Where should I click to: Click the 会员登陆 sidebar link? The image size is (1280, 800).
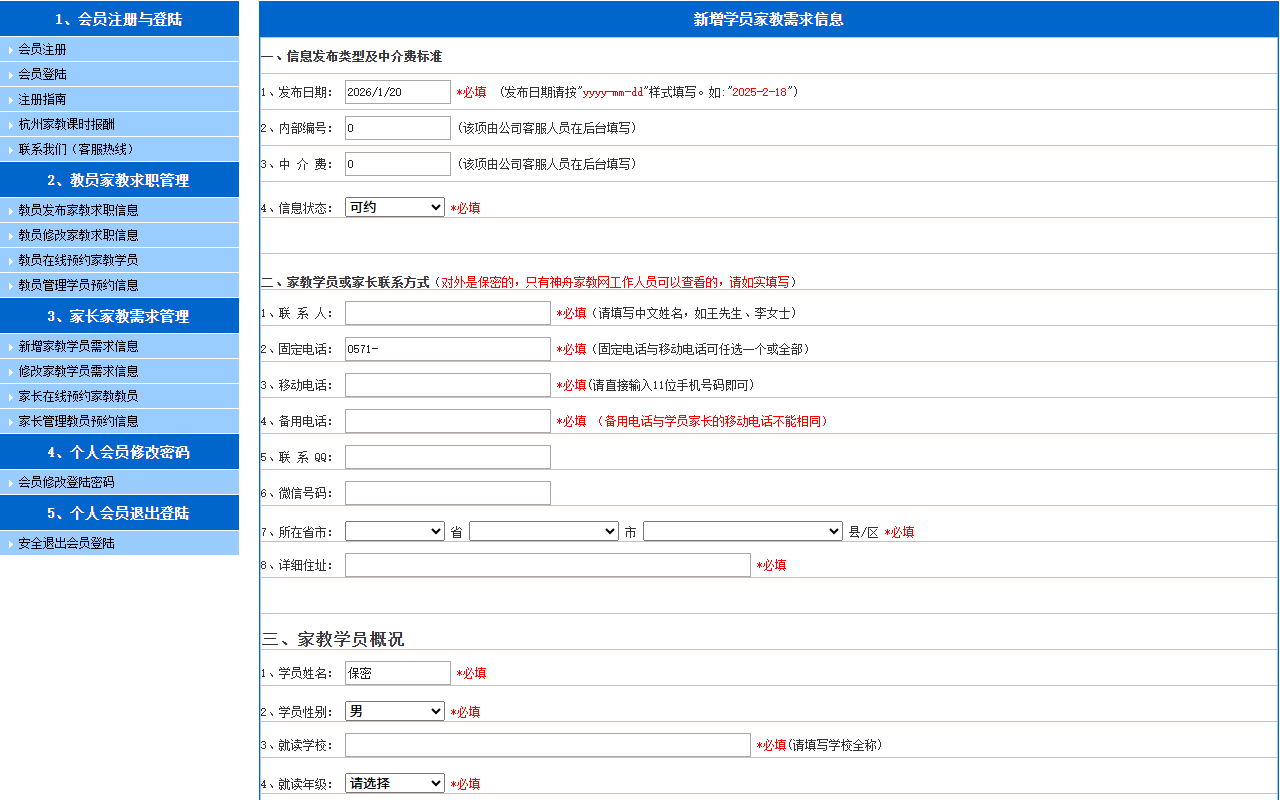tap(42, 74)
